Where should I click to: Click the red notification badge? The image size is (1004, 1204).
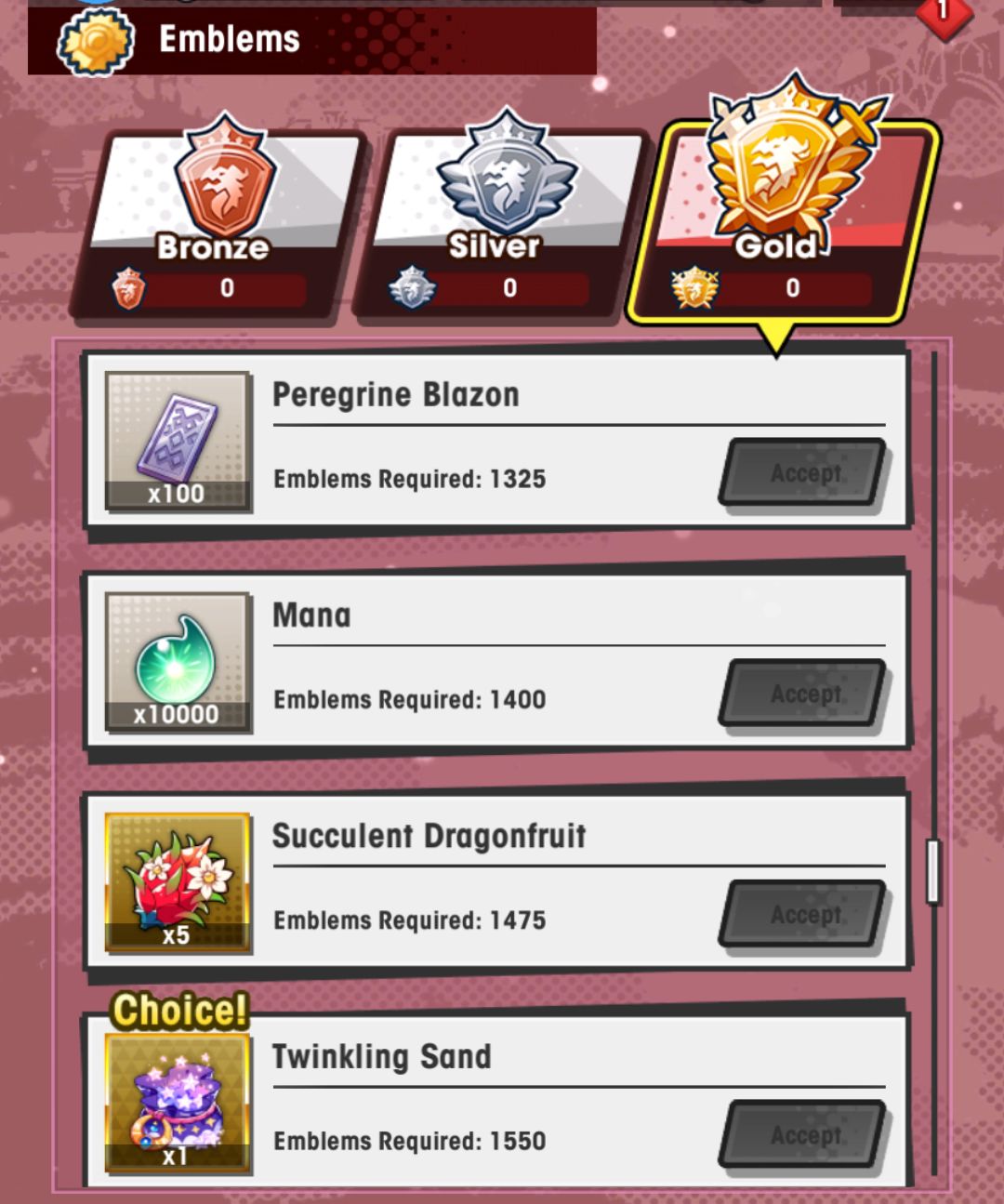[x=945, y=13]
